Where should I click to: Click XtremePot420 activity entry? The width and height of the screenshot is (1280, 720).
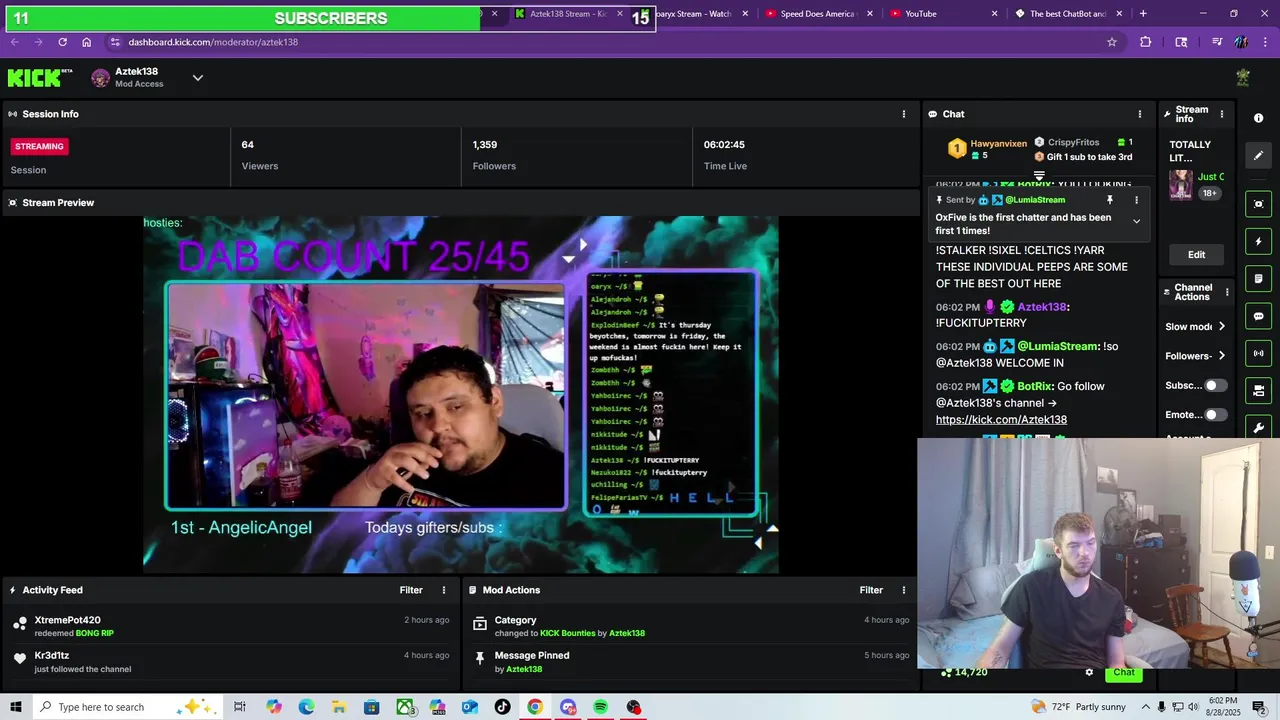(230, 626)
